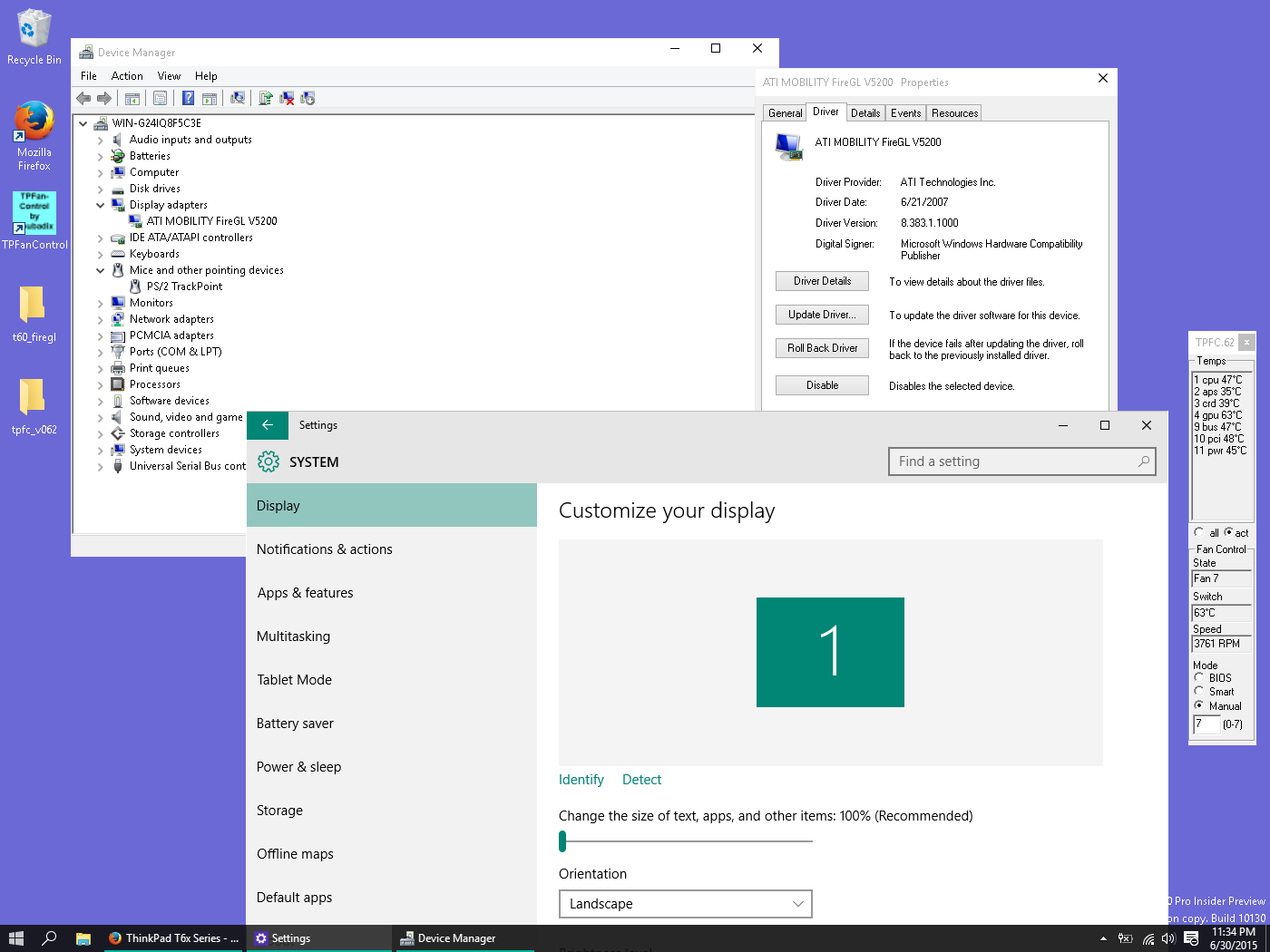
Task: Open Help menu in Device Manager
Action: (206, 76)
